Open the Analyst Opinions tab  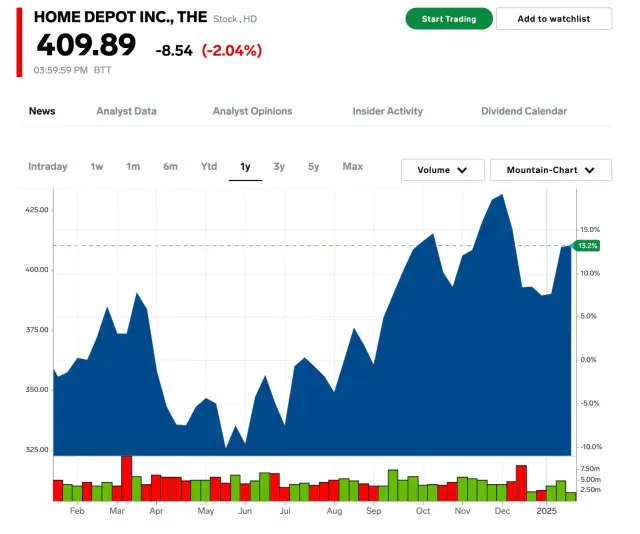click(252, 111)
